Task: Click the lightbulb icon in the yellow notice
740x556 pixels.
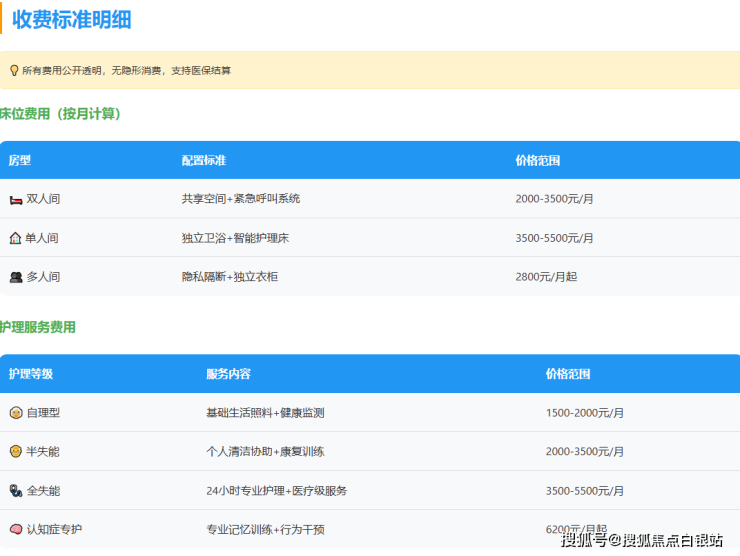Action: click(14, 71)
